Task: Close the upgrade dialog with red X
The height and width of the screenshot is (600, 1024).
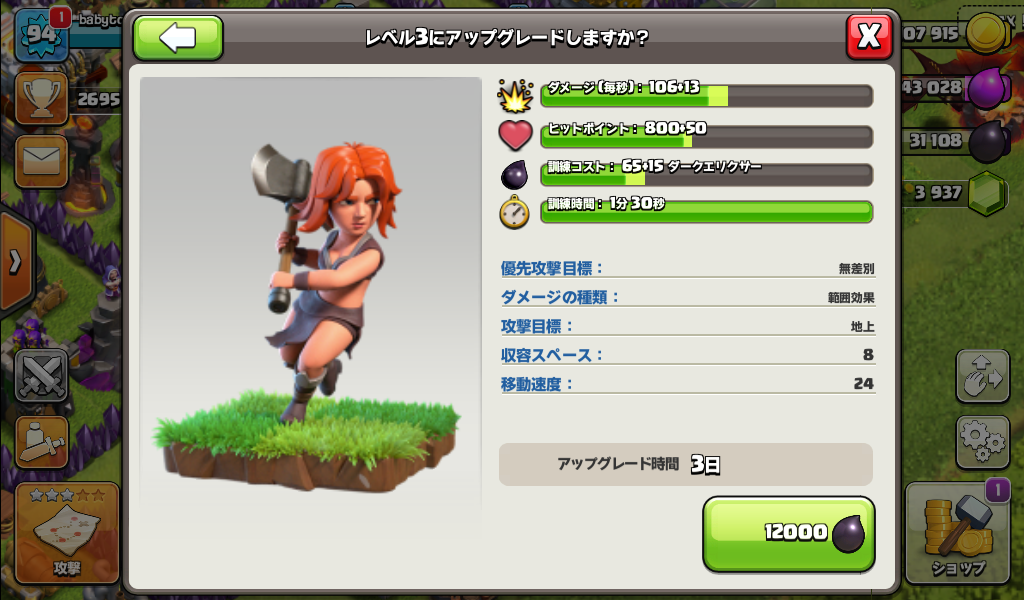Action: point(869,37)
